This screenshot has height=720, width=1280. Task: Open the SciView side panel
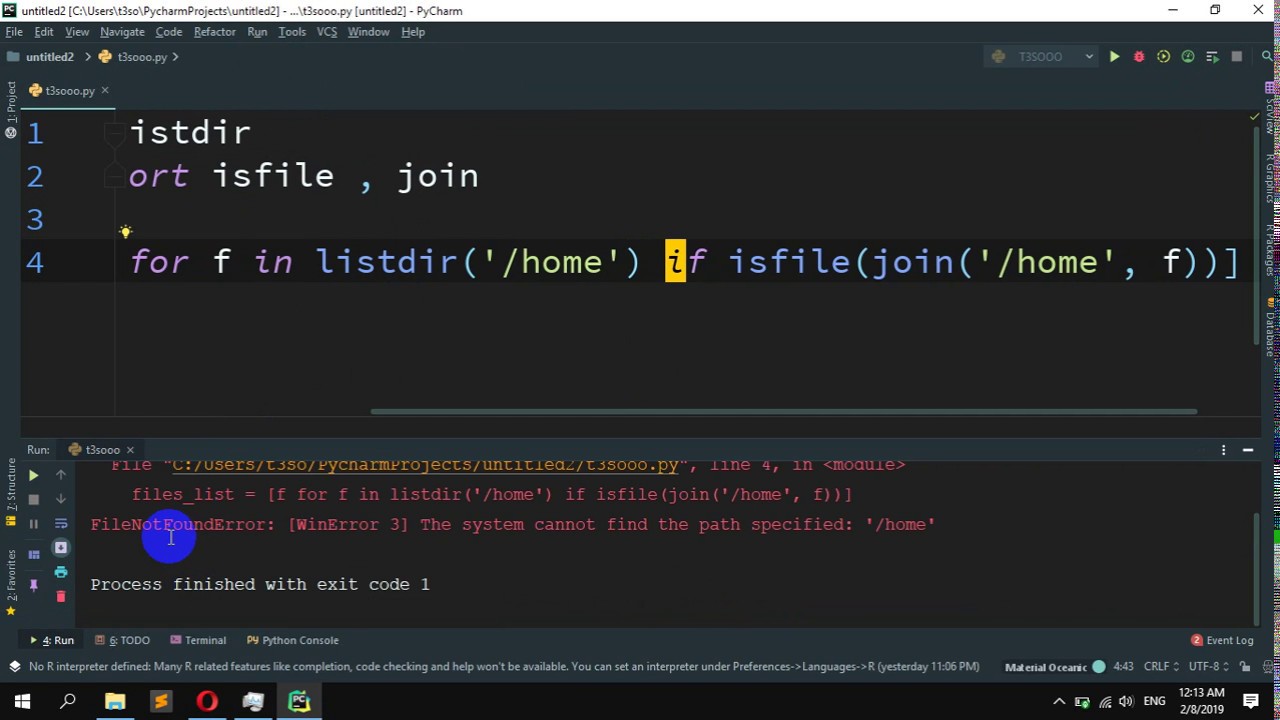pyautogui.click(x=1270, y=109)
